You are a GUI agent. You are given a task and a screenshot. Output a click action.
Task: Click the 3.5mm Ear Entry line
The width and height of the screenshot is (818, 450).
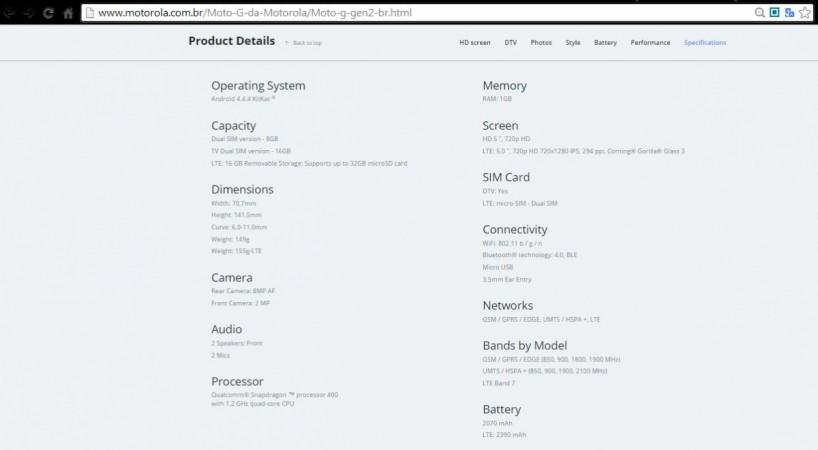point(507,279)
